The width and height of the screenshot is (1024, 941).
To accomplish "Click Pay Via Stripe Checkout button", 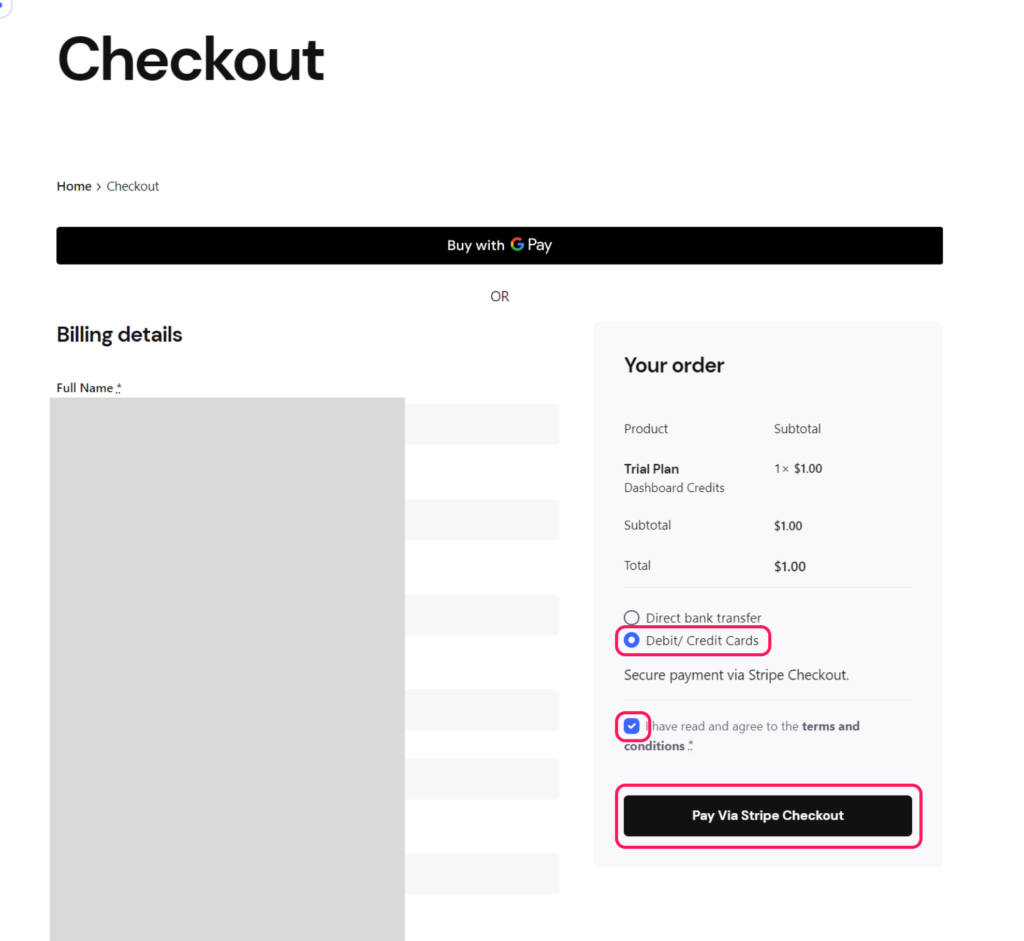I will pos(768,816).
